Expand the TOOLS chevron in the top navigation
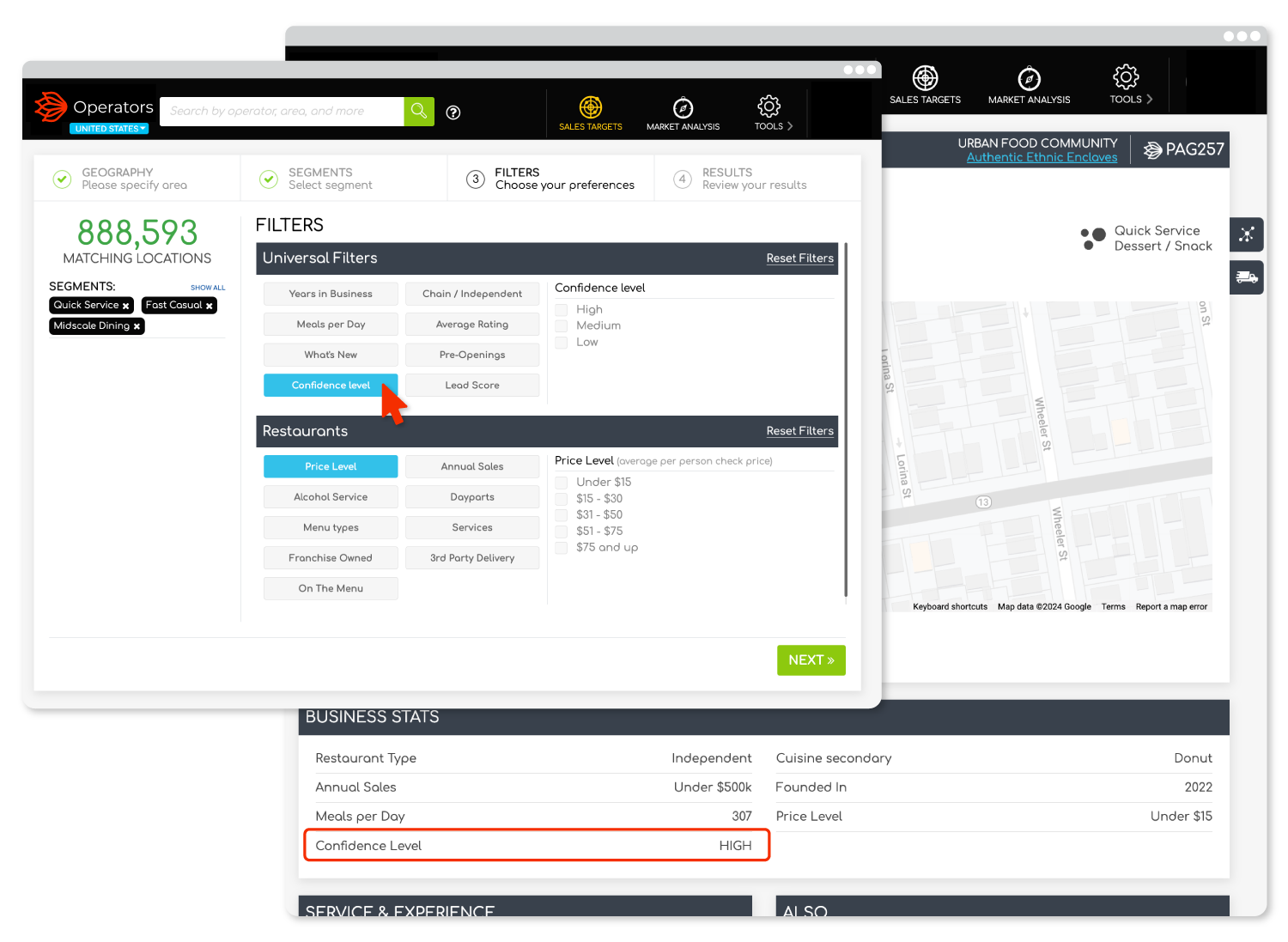The height and width of the screenshot is (942, 1288). [x=788, y=125]
